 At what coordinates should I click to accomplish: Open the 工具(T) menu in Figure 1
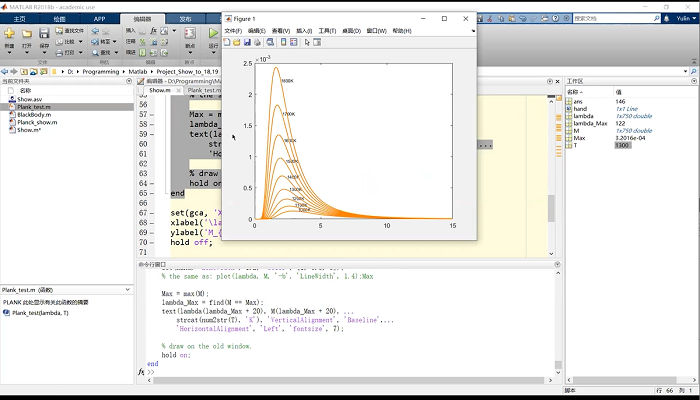pyautogui.click(x=327, y=31)
